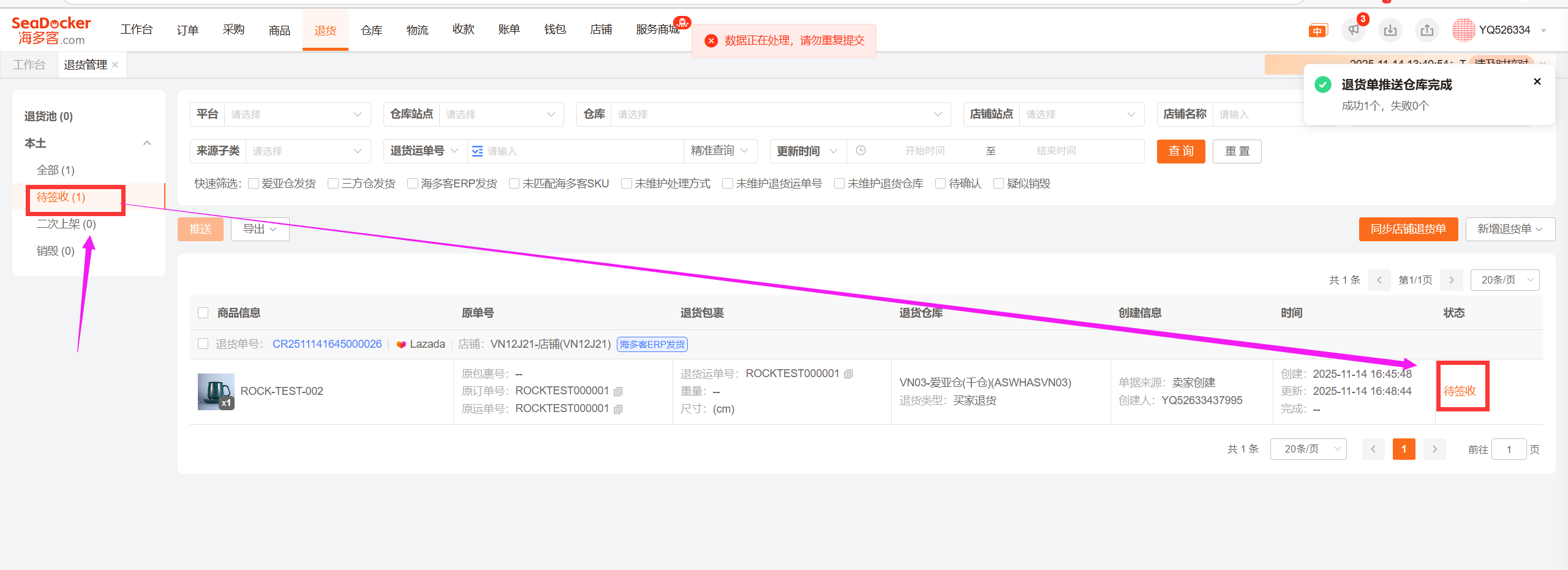Select the return order row checkbox
Viewport: 1568px width, 570px height.
point(203,343)
